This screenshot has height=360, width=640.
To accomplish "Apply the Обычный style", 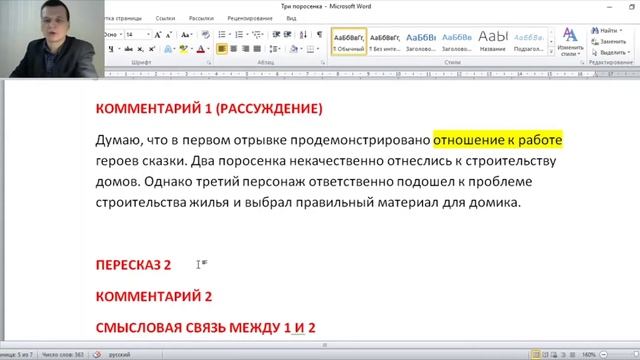I will click(x=349, y=41).
